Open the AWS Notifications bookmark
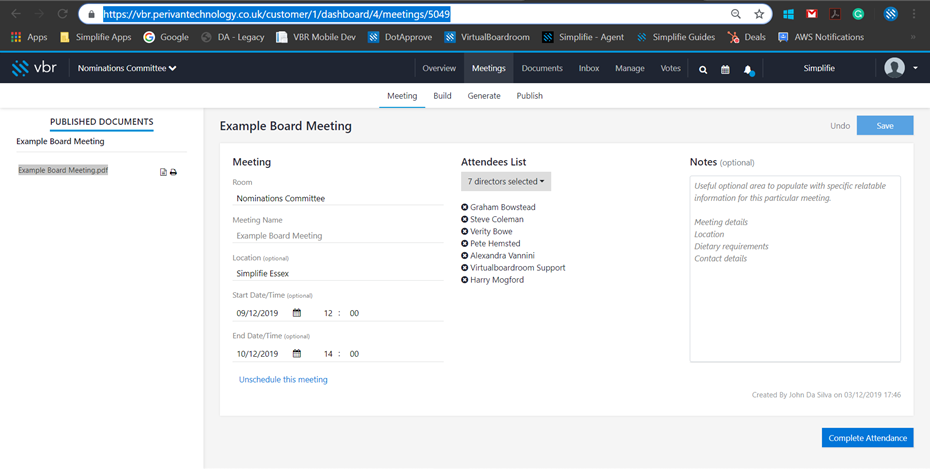 pos(821,37)
